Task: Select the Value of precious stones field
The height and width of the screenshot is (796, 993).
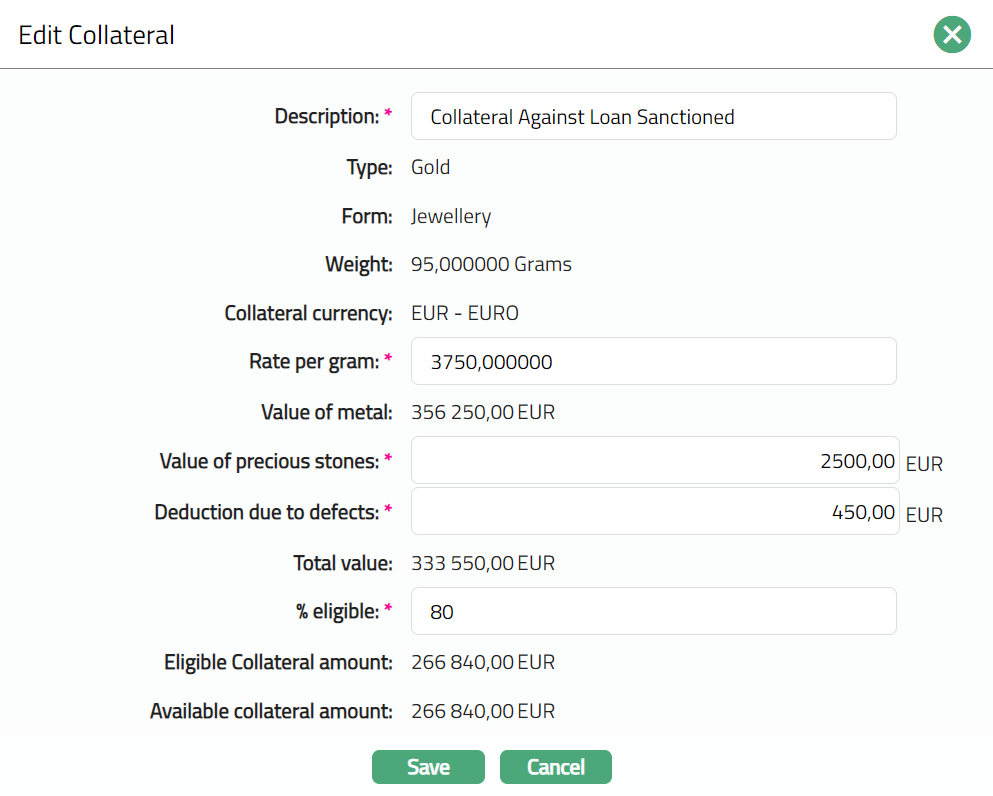Action: coord(655,461)
